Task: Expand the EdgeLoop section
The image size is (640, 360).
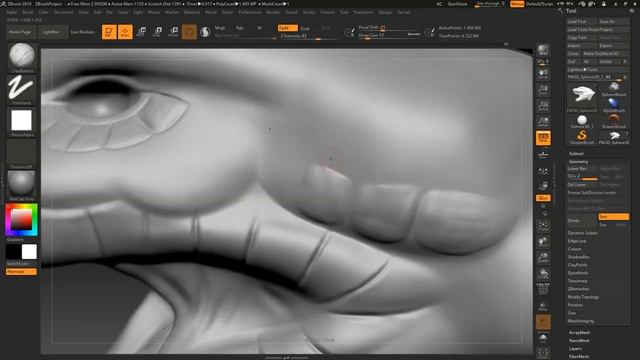Action: tap(577, 241)
